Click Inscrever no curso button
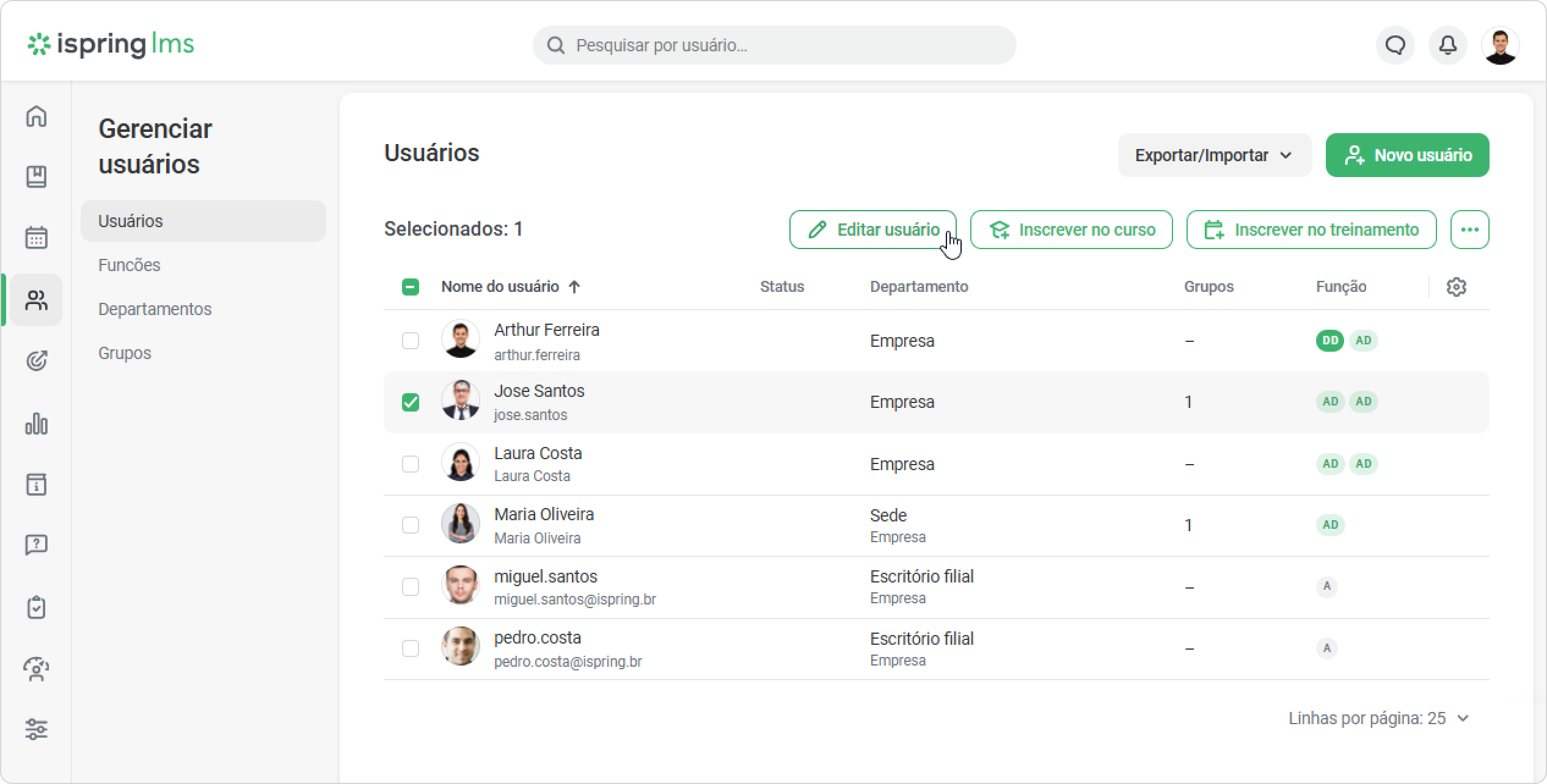Screen dimensions: 1547x784 1071,230
